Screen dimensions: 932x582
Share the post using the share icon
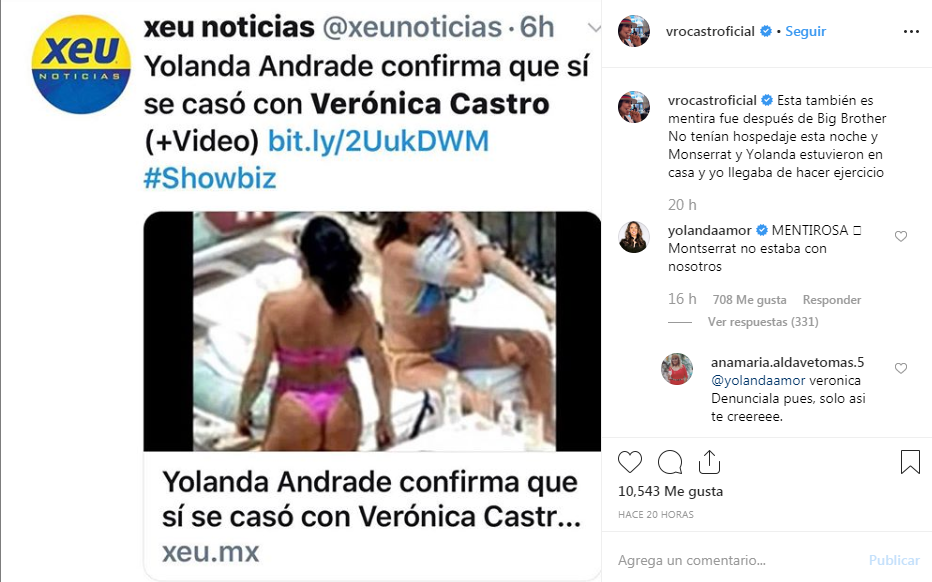pyautogui.click(x=709, y=462)
